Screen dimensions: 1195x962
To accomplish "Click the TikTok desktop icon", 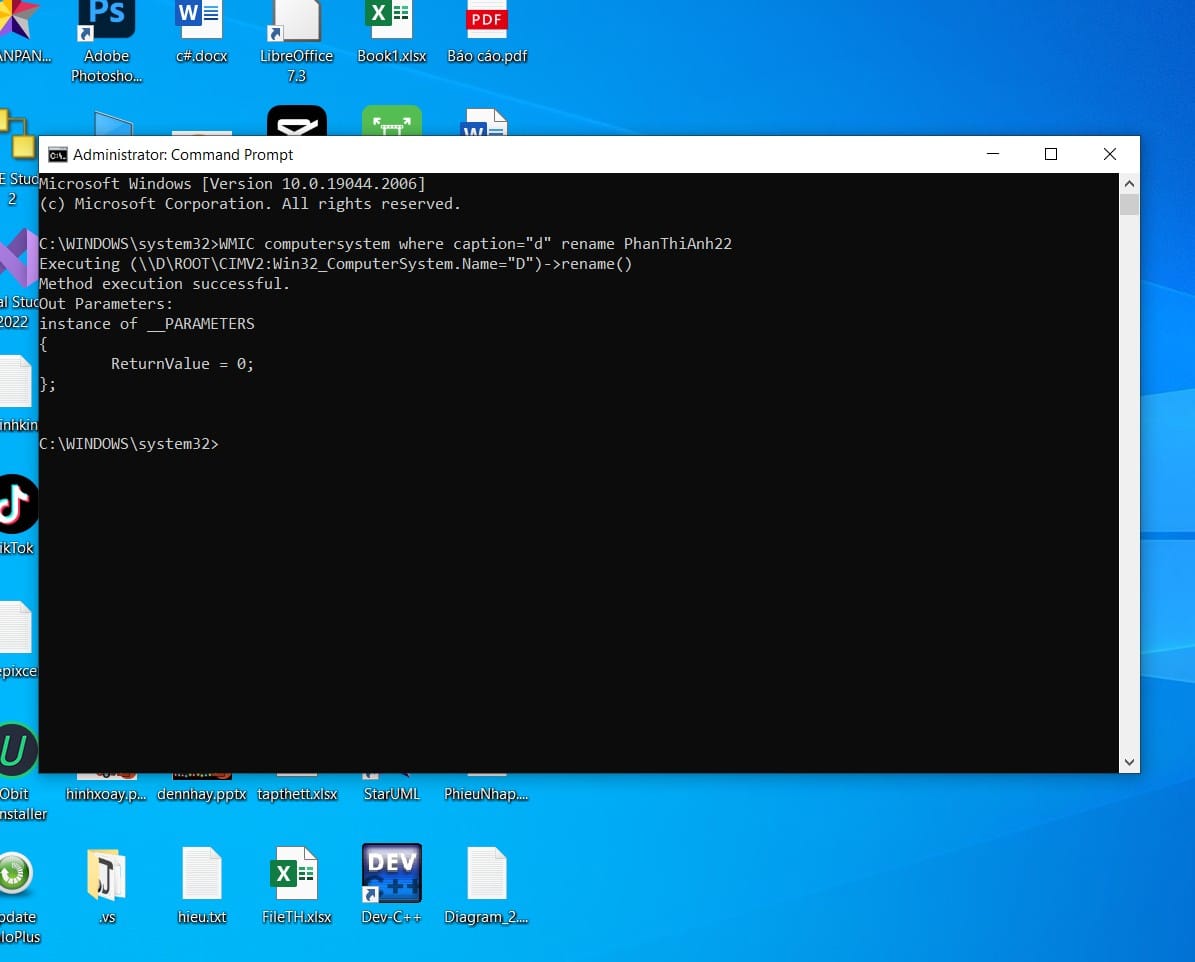I will [17, 504].
